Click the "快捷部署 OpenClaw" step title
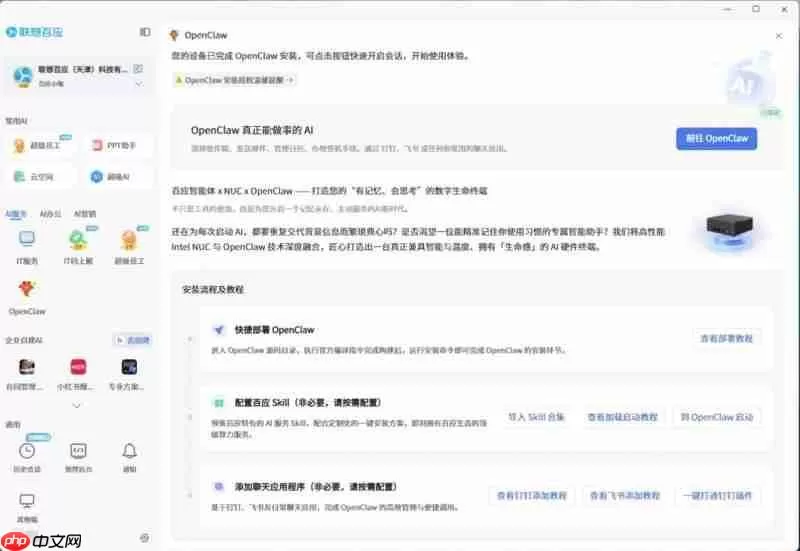 point(274,330)
